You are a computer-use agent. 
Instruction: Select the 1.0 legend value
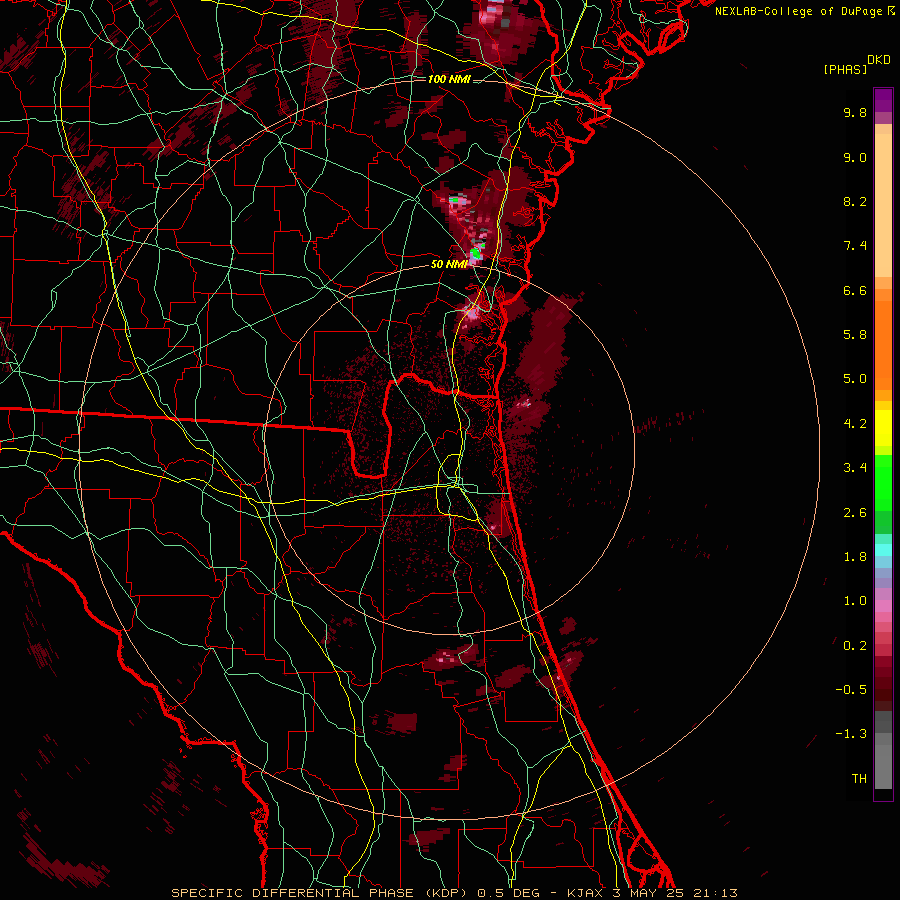click(855, 601)
